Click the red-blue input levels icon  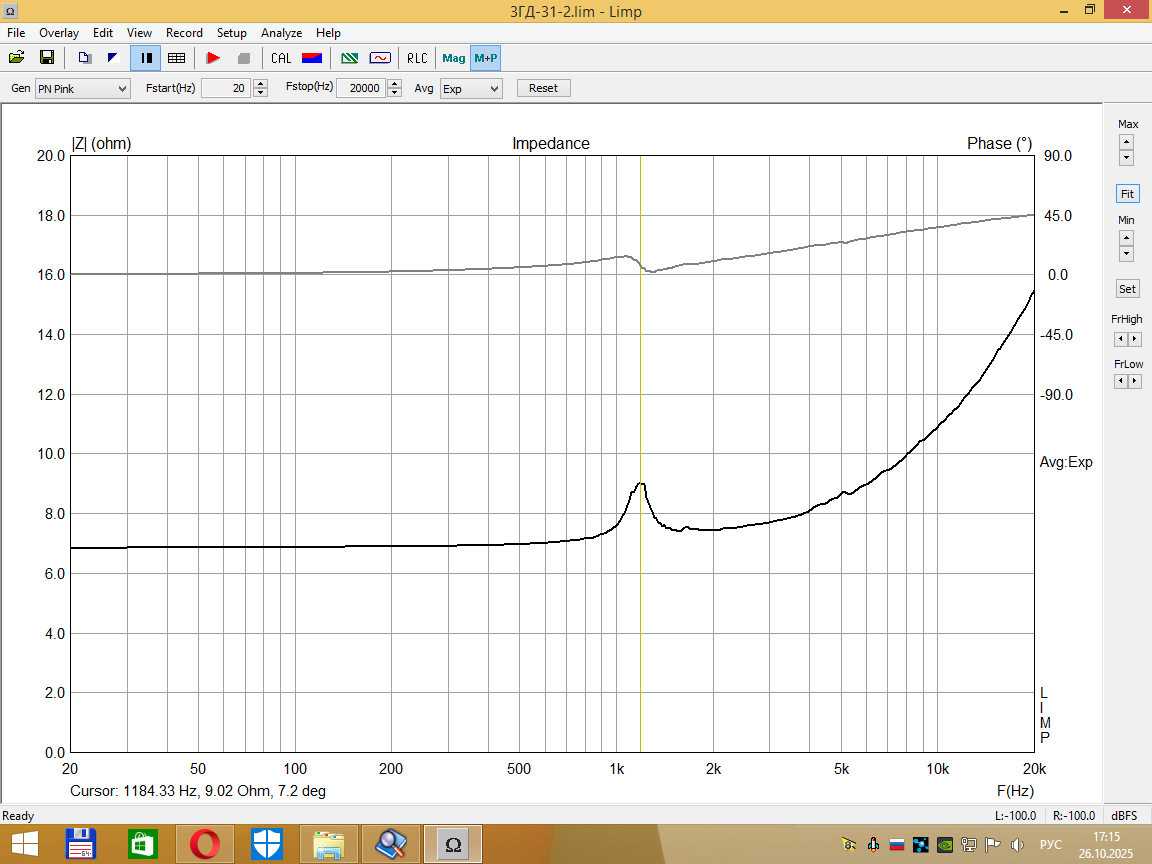(312, 58)
